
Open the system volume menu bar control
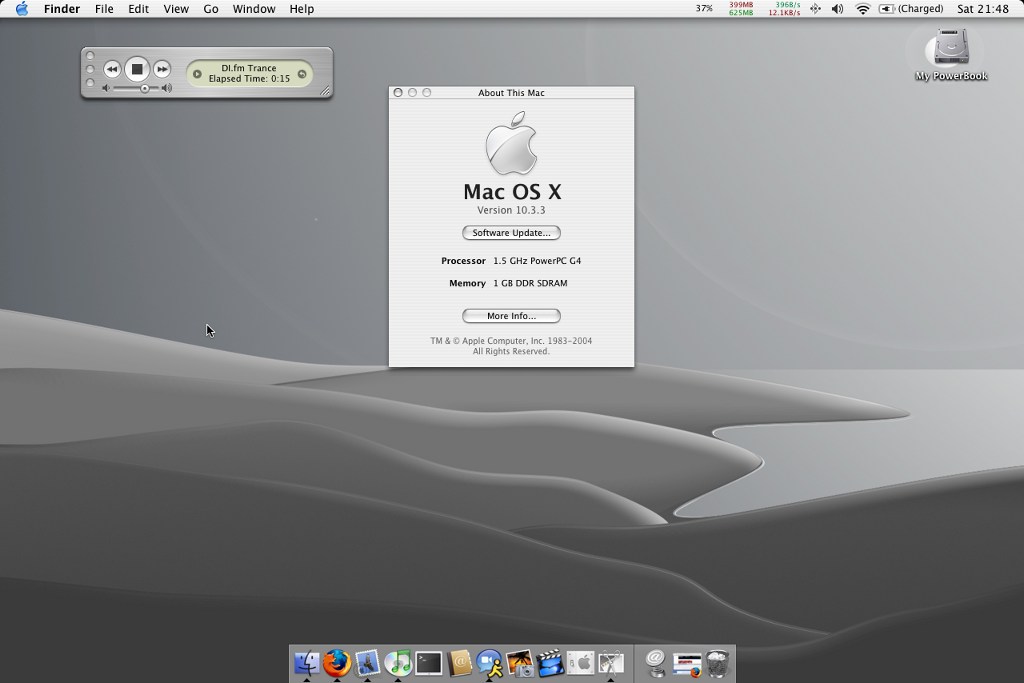point(837,9)
